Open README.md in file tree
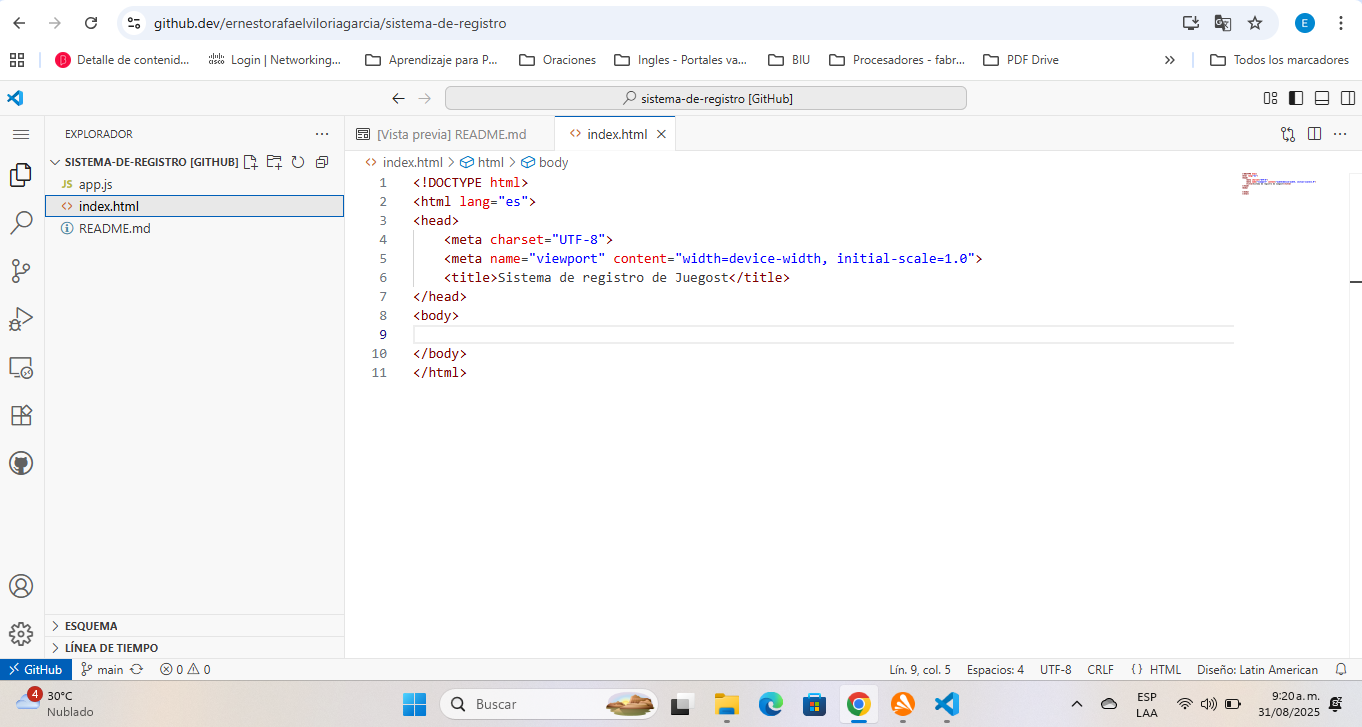This screenshot has height=727, width=1362. point(194,228)
